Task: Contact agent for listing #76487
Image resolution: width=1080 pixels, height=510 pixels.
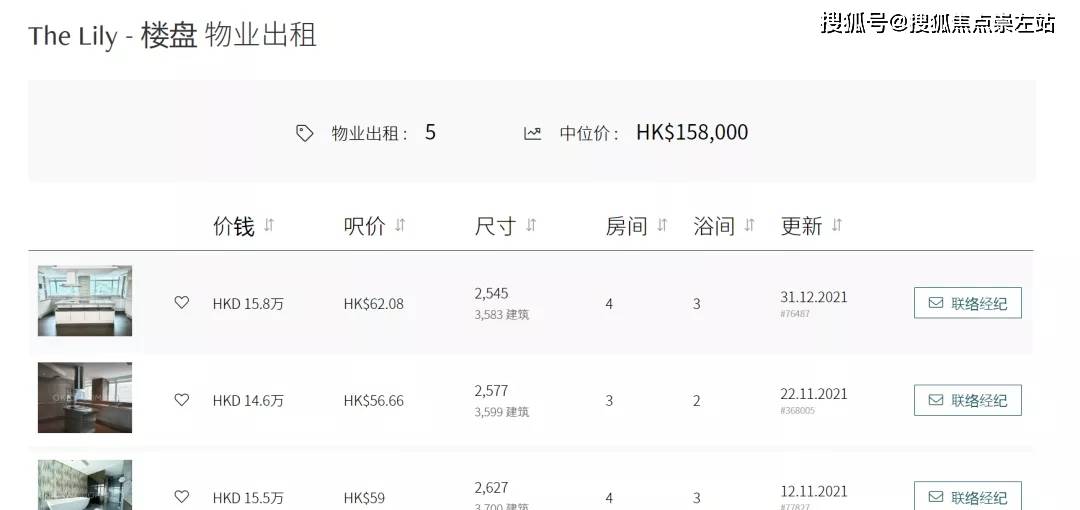Action: tap(968, 303)
